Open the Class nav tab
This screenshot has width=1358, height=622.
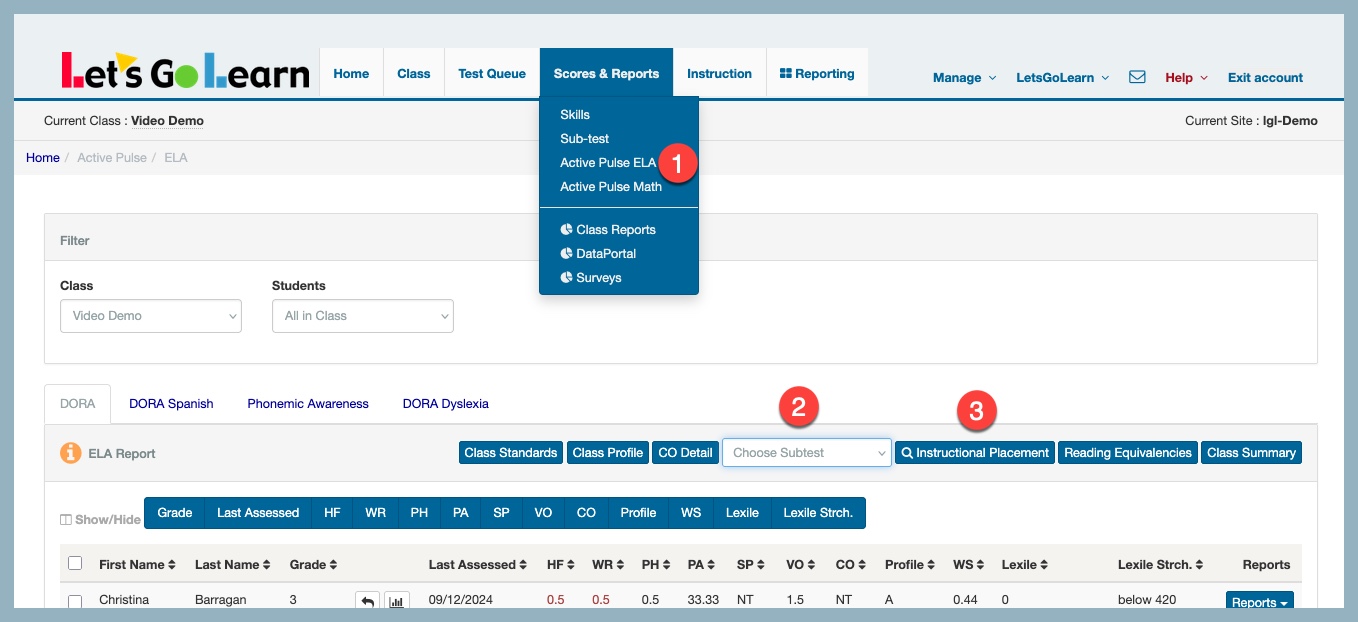pos(414,73)
